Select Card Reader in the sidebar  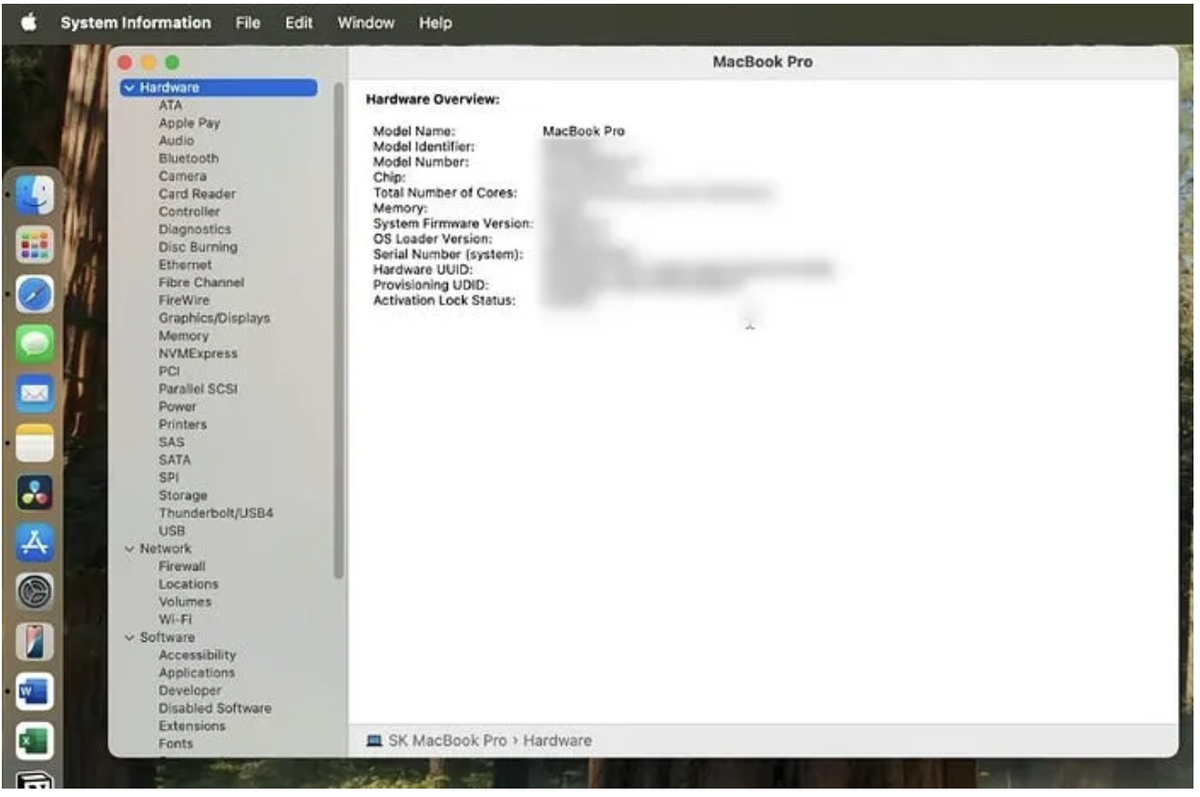tap(197, 194)
